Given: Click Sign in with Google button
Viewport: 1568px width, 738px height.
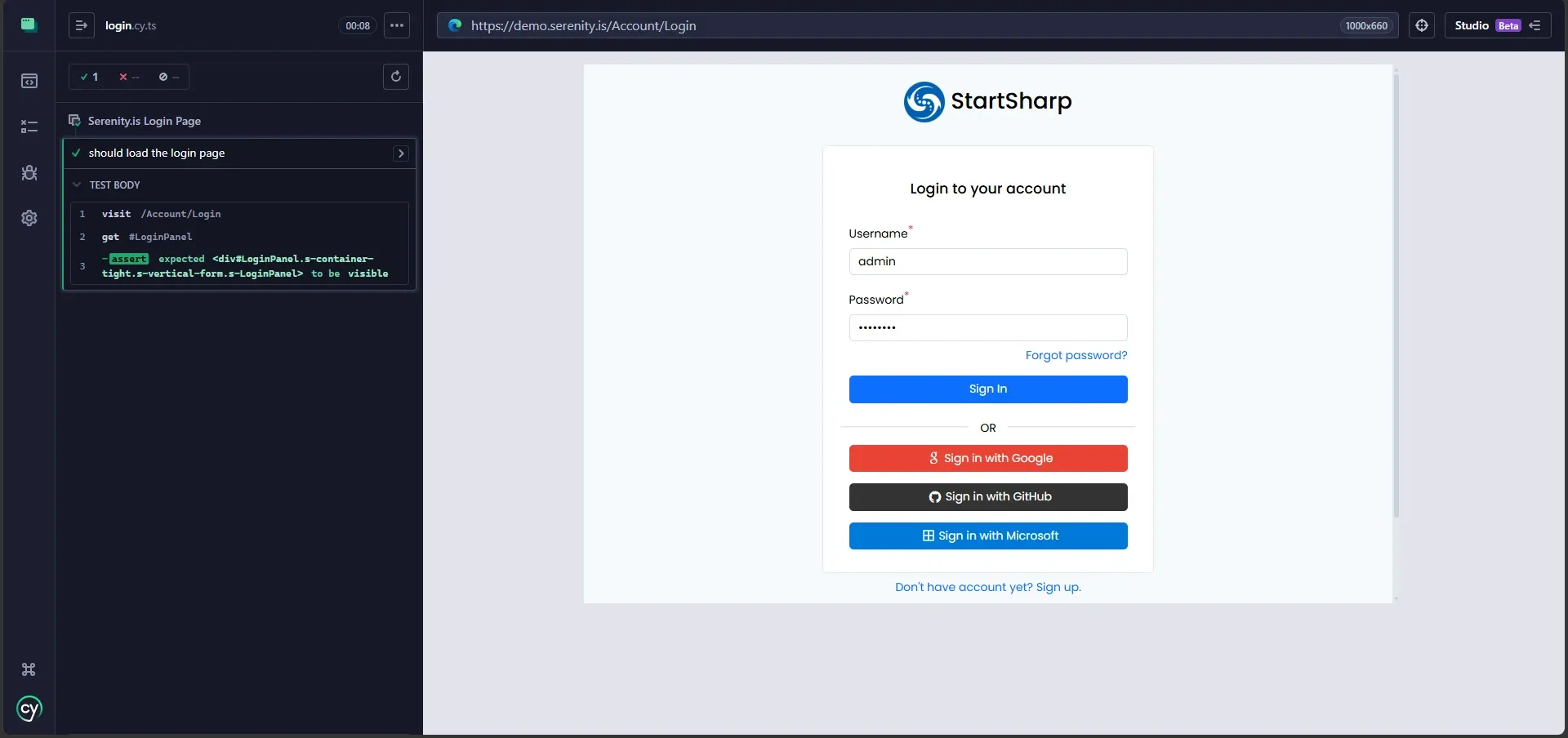Looking at the screenshot, I should point(988,458).
